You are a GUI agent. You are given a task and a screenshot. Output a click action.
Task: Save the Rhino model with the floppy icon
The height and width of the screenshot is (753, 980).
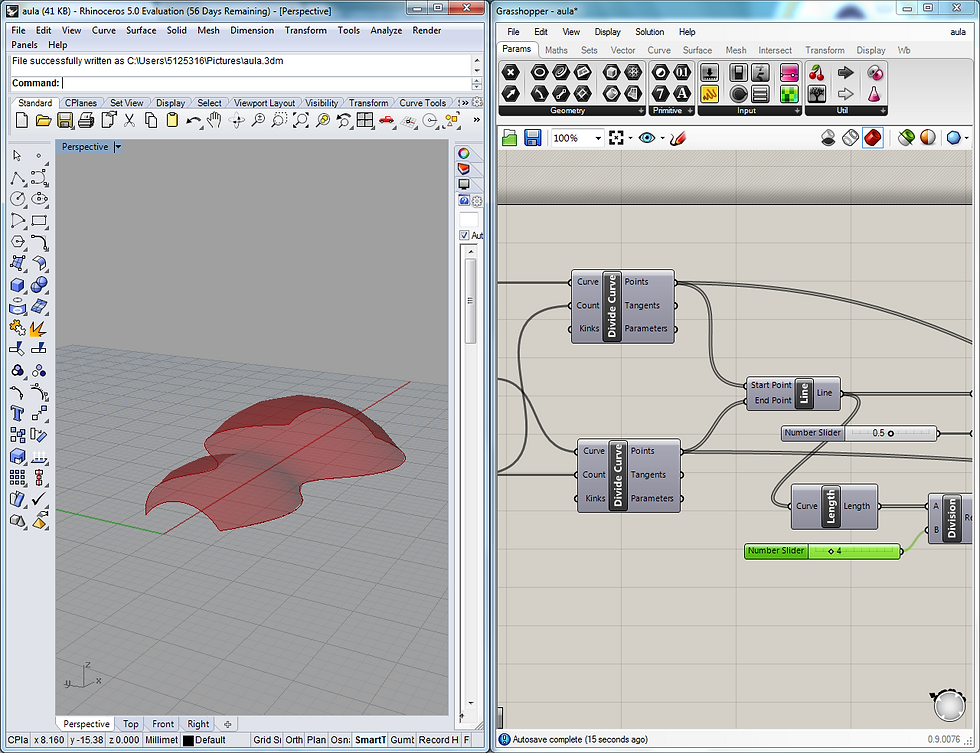pyautogui.click(x=64, y=121)
